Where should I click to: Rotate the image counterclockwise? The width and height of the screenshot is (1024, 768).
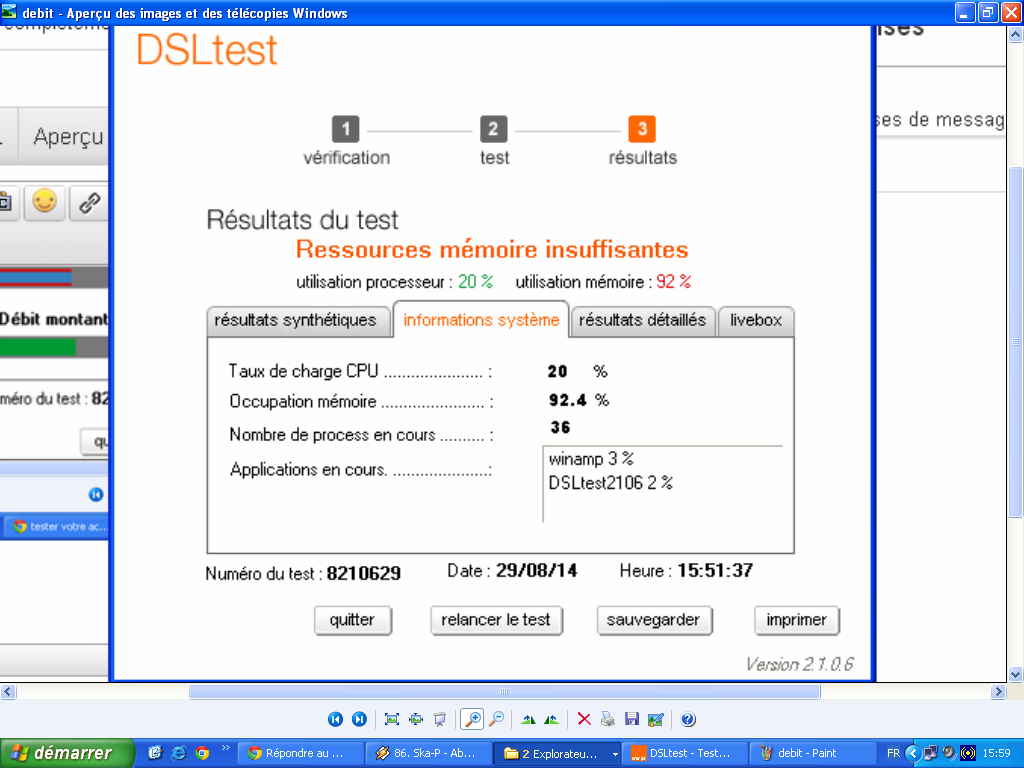click(551, 719)
